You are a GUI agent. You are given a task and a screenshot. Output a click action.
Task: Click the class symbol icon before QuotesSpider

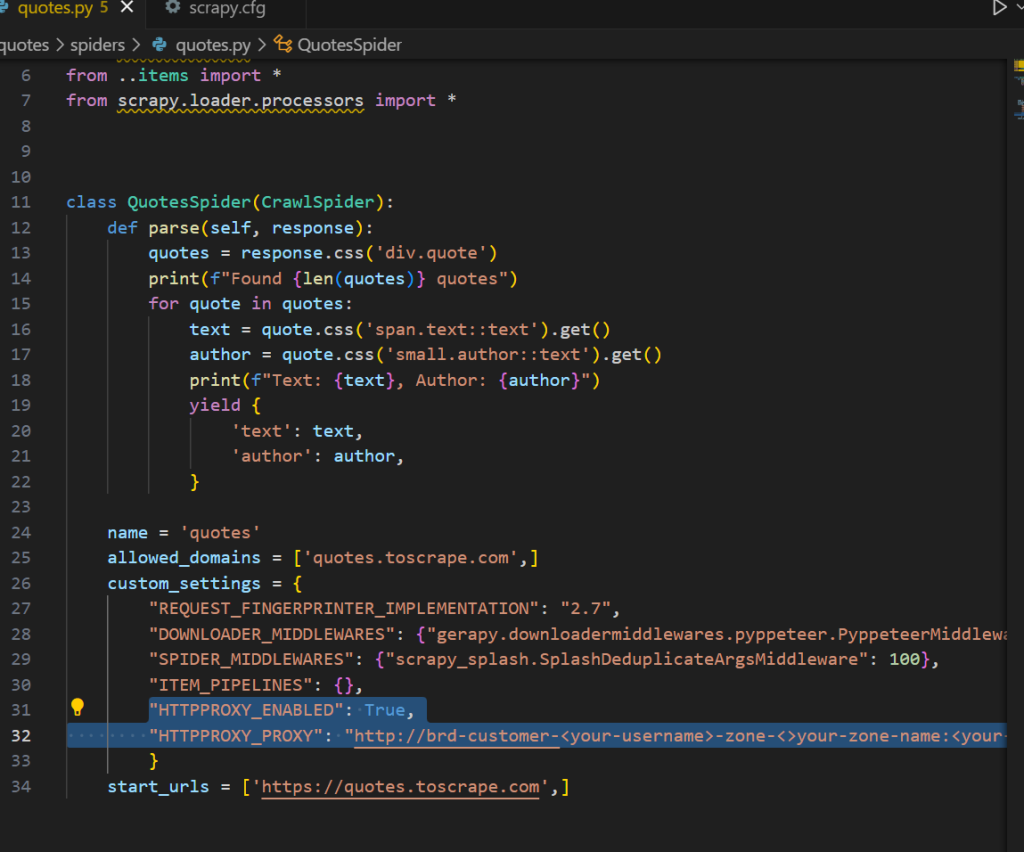pyautogui.click(x=283, y=44)
